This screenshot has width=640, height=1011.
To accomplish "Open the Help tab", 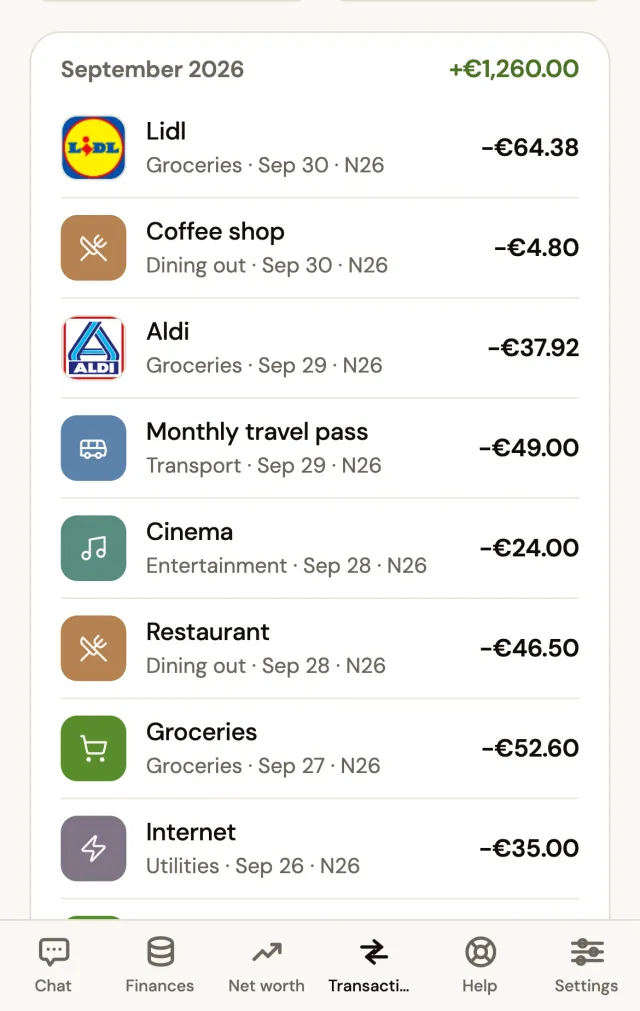I will [480, 965].
